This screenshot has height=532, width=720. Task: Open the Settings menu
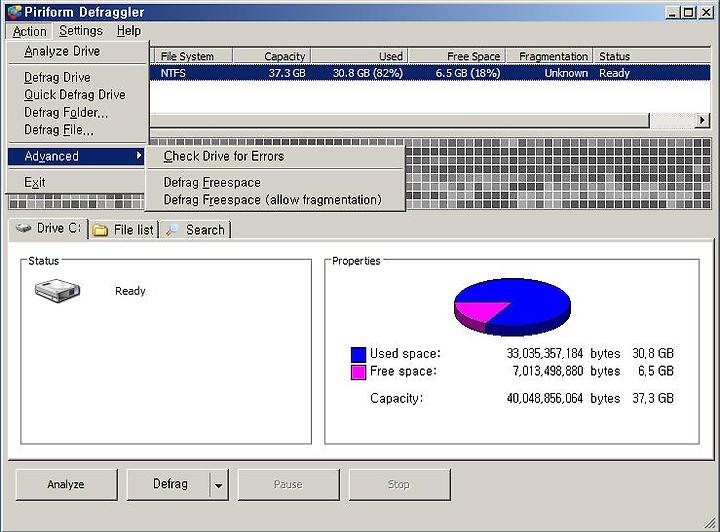click(81, 31)
